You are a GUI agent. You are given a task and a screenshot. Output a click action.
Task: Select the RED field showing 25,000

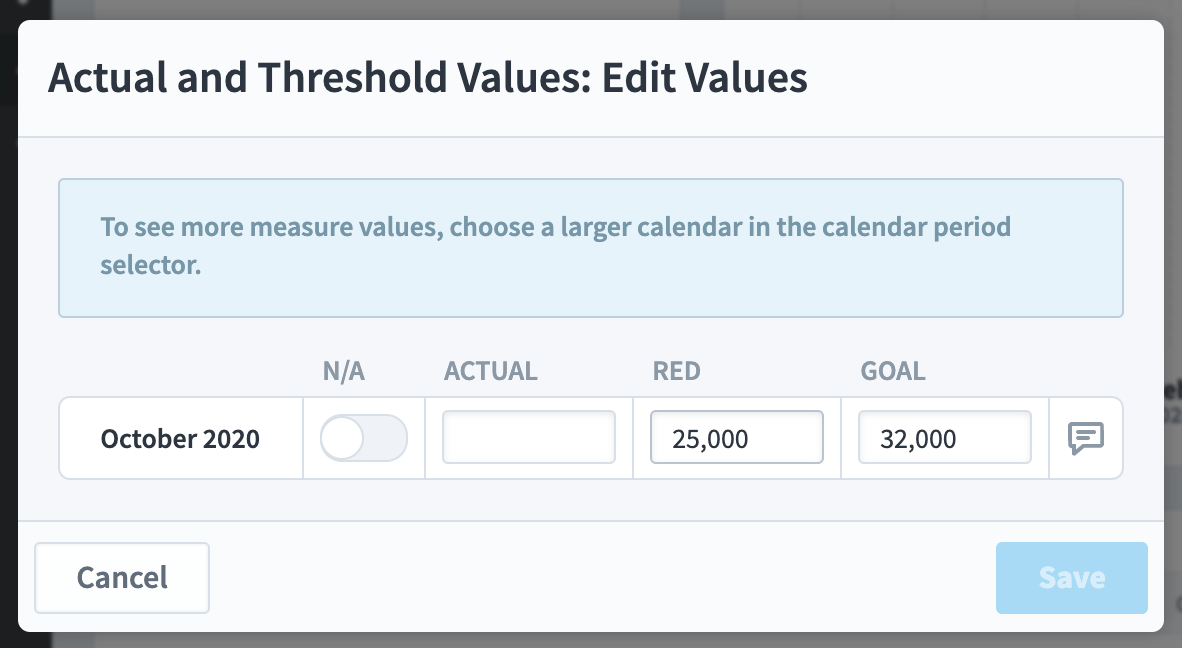[x=736, y=437]
